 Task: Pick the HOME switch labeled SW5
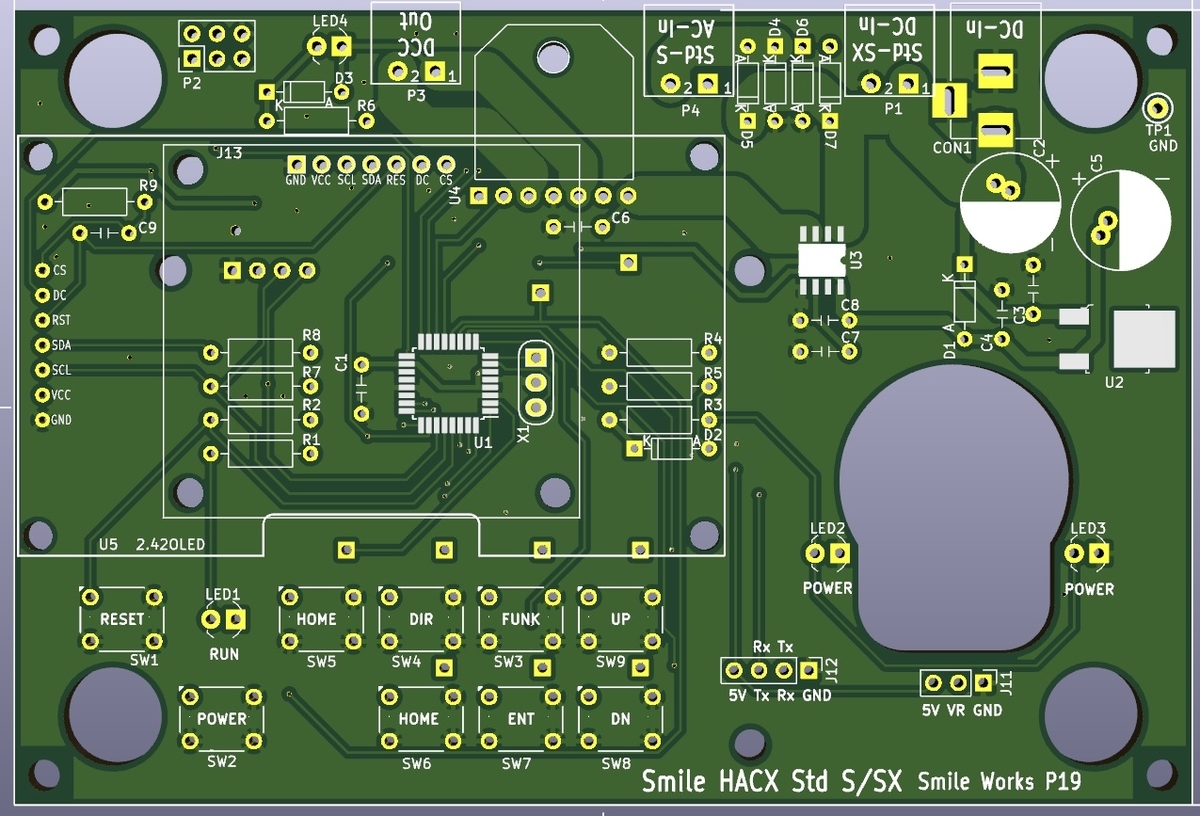coord(320,619)
